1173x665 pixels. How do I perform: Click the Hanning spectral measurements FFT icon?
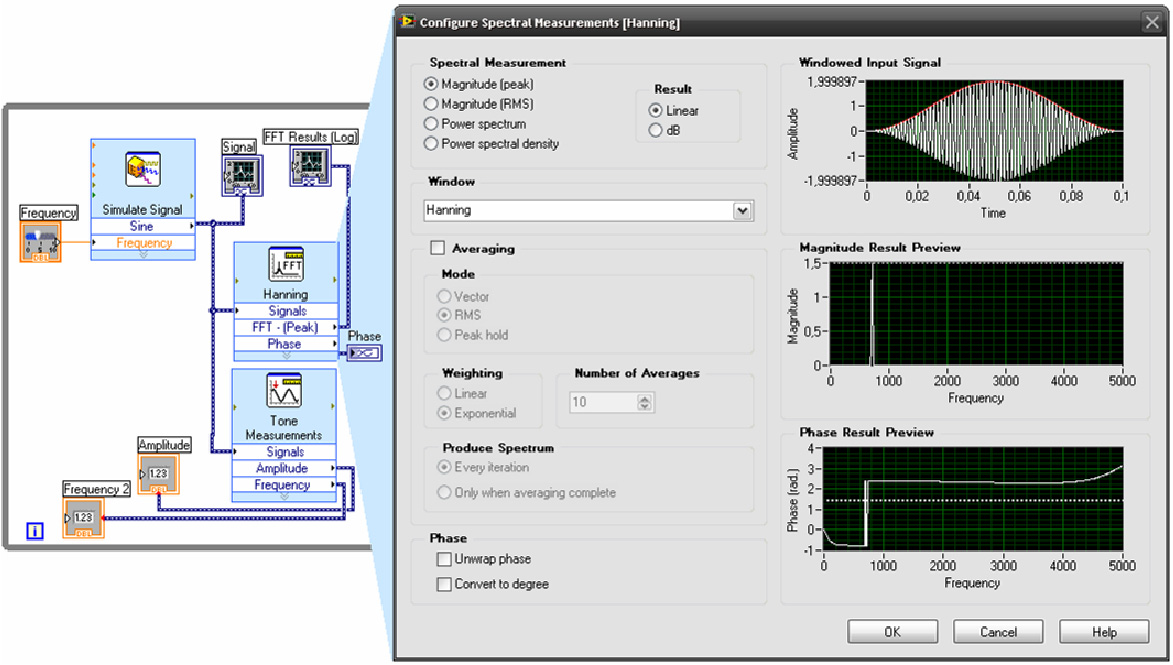[286, 266]
